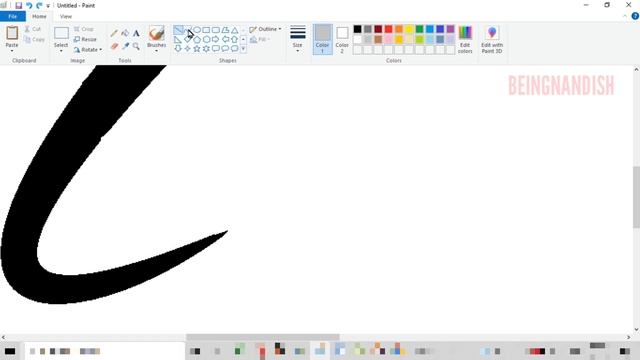This screenshot has height=360, width=640.
Task: Switch to the View tab
Action: 66,16
